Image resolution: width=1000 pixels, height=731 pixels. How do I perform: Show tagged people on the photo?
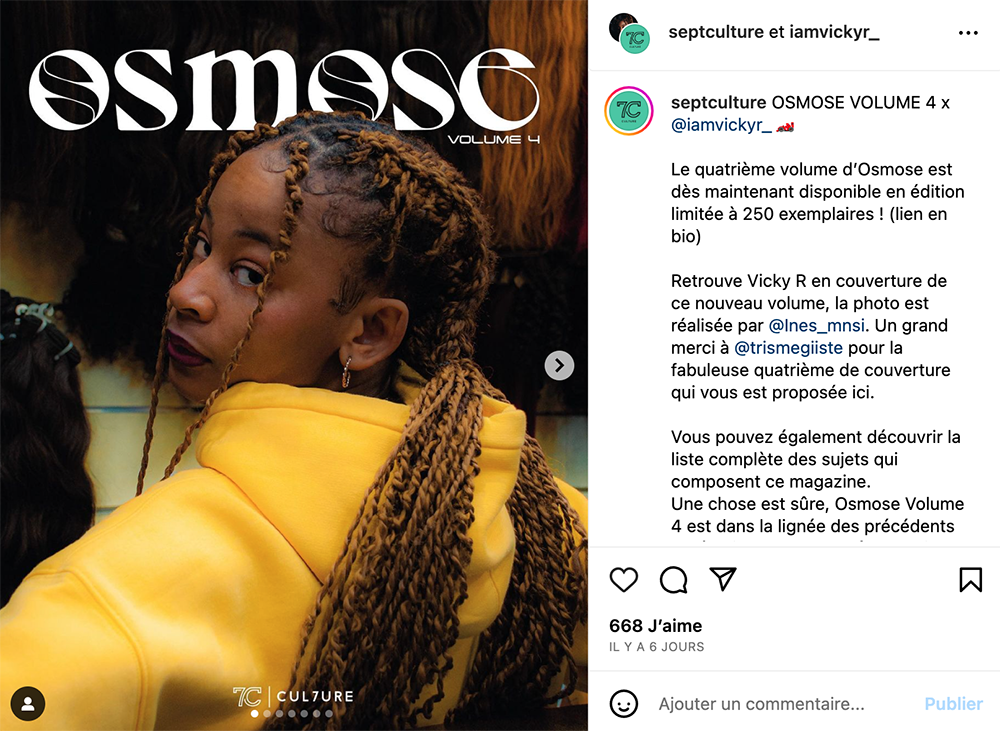[x=28, y=704]
